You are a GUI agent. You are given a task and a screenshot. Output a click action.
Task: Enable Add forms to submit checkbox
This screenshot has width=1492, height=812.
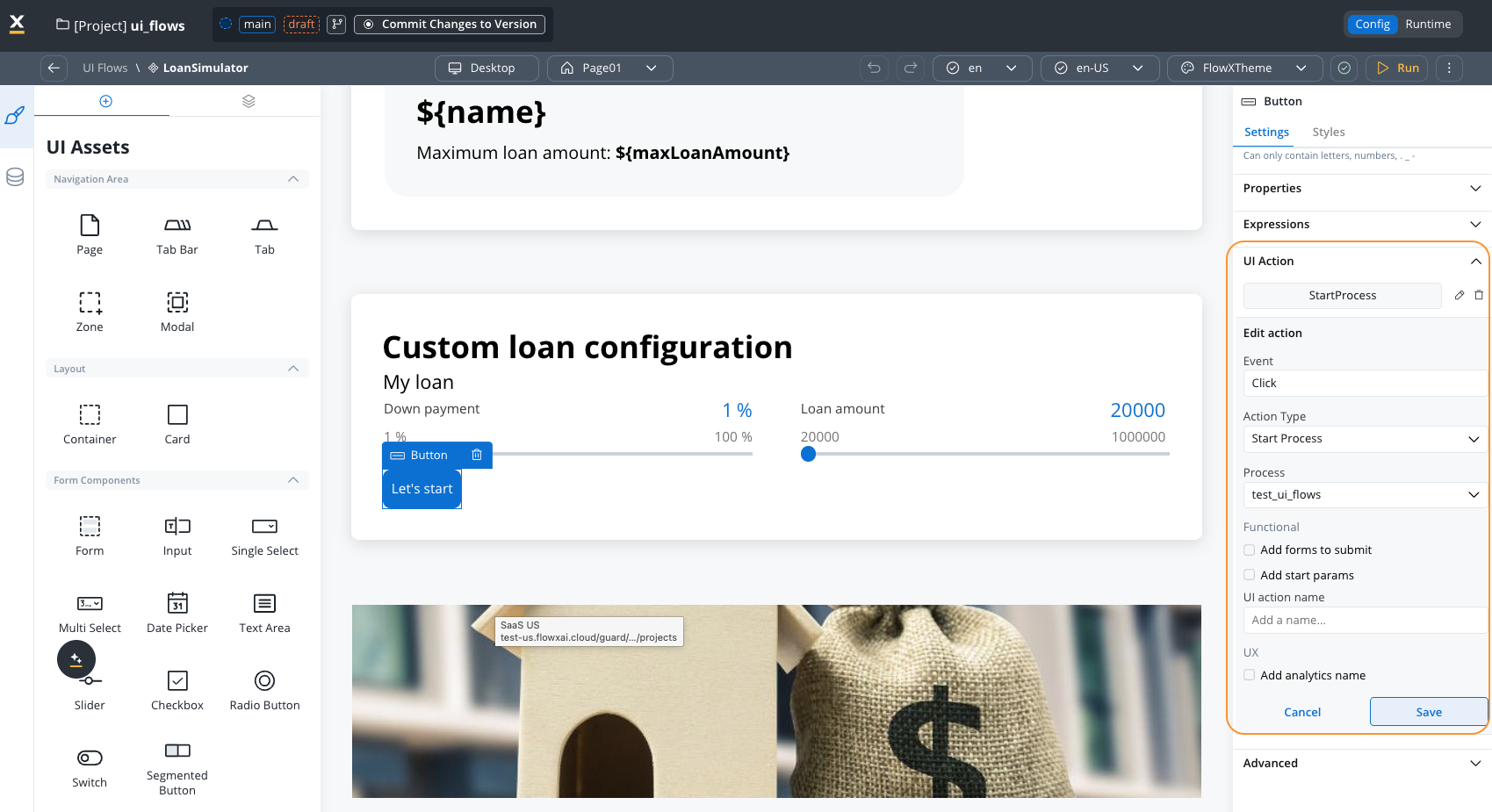pos(1250,550)
